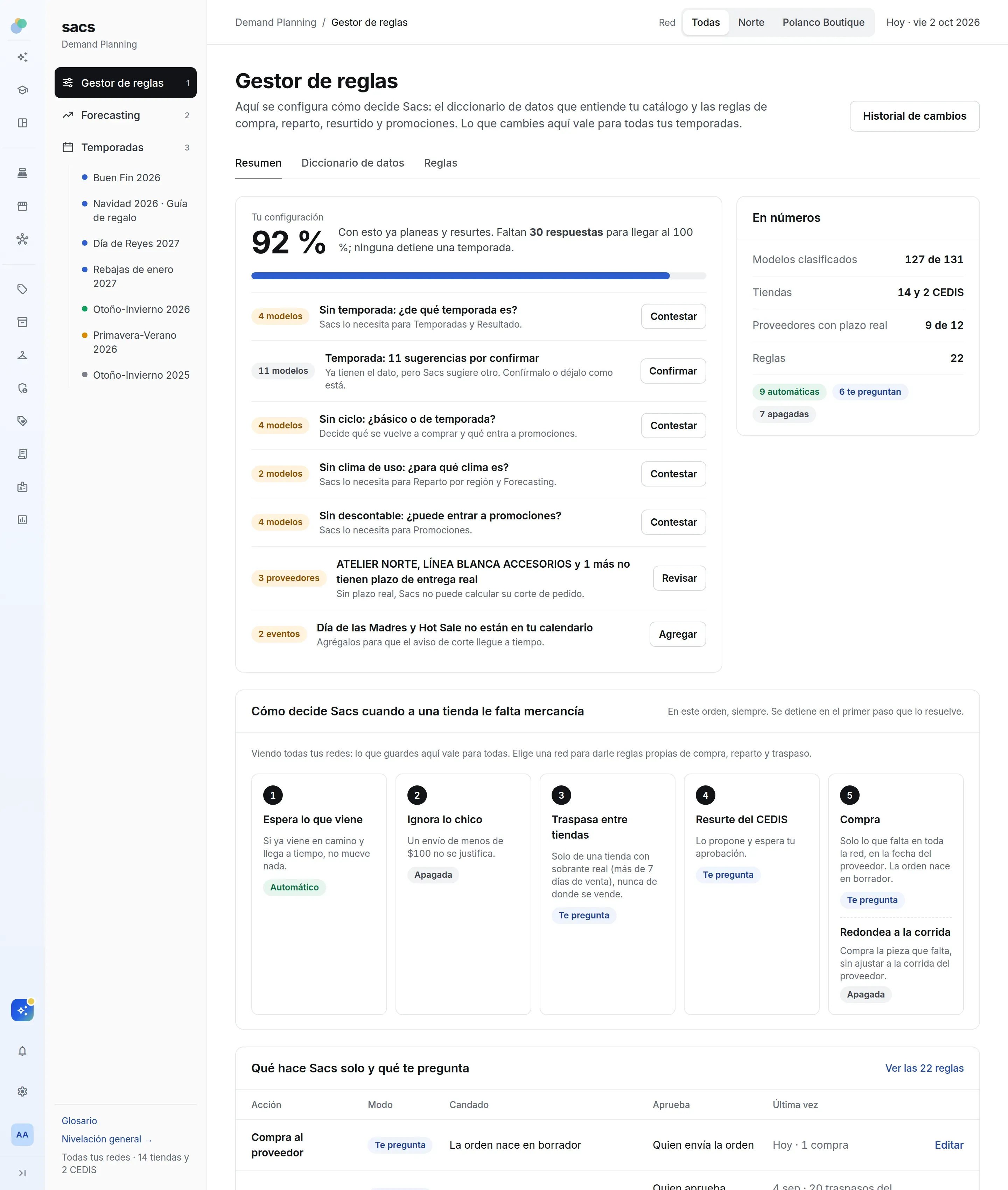Collapse the Temporadas section in sidebar

point(126,147)
